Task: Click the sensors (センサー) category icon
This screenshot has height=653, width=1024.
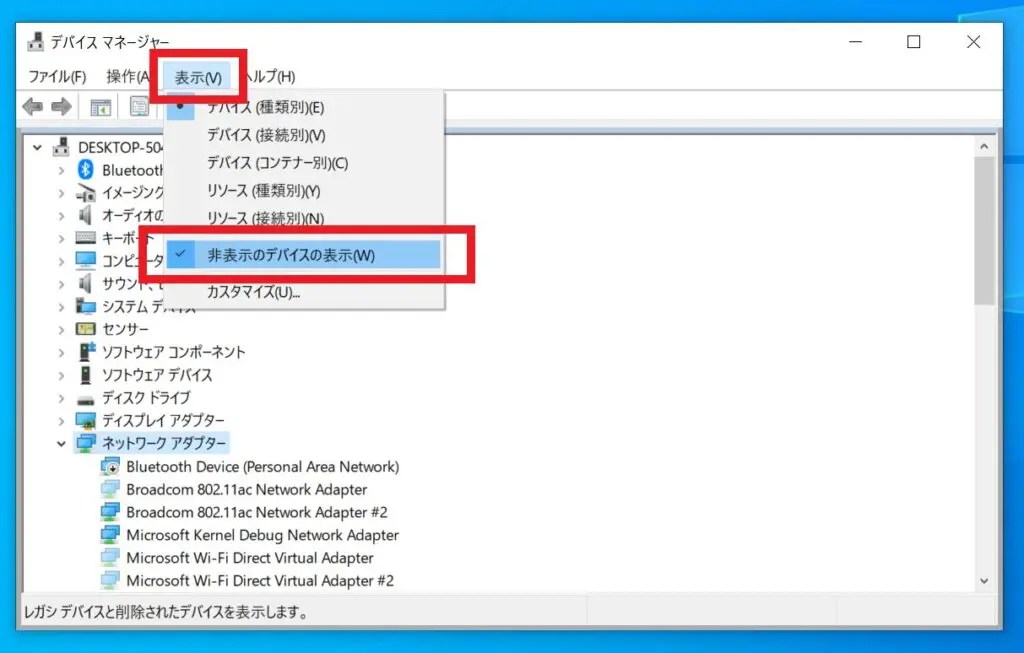Action: point(85,329)
